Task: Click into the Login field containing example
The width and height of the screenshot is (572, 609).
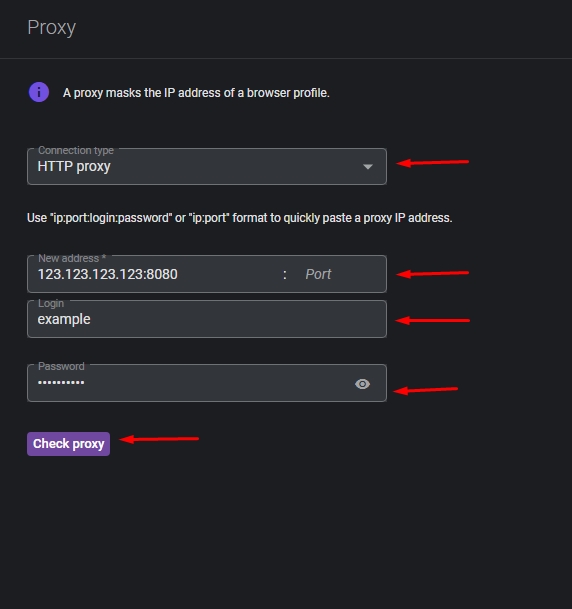Action: (207, 319)
